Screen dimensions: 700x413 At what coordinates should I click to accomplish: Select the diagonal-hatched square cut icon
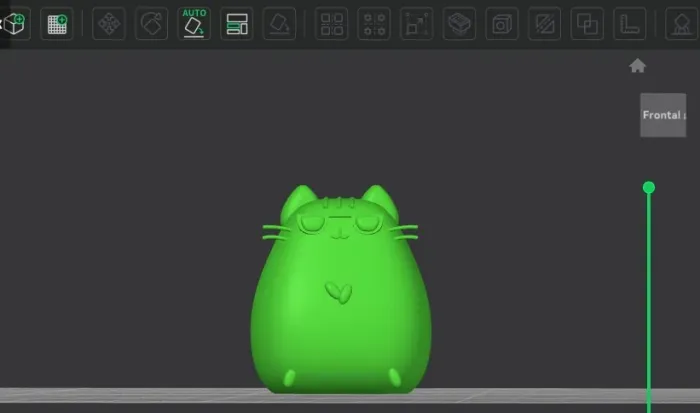[545, 24]
